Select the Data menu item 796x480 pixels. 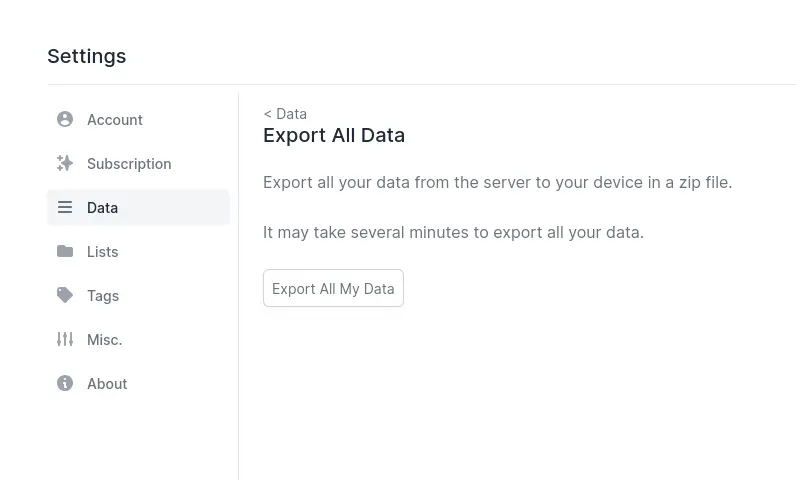[138, 207]
